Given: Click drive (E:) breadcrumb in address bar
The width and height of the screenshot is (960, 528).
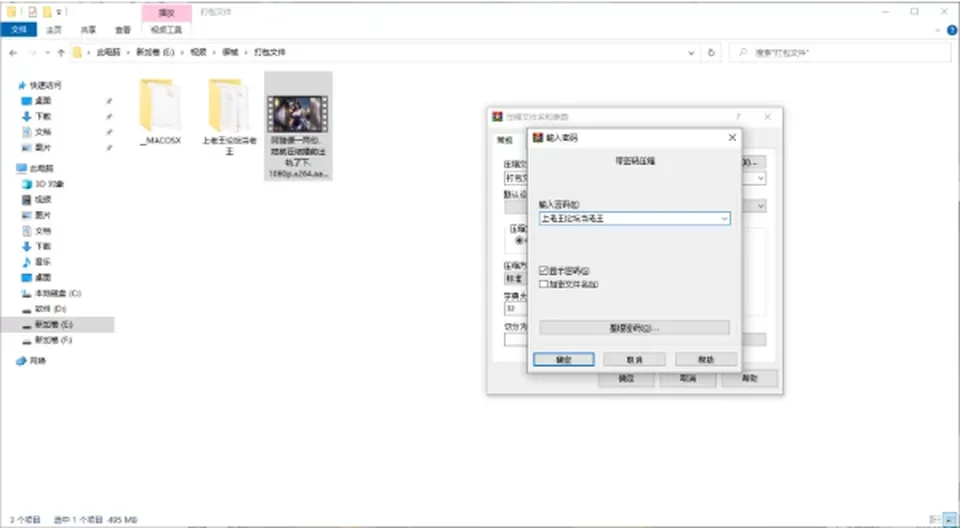Looking at the screenshot, I should pos(155,53).
